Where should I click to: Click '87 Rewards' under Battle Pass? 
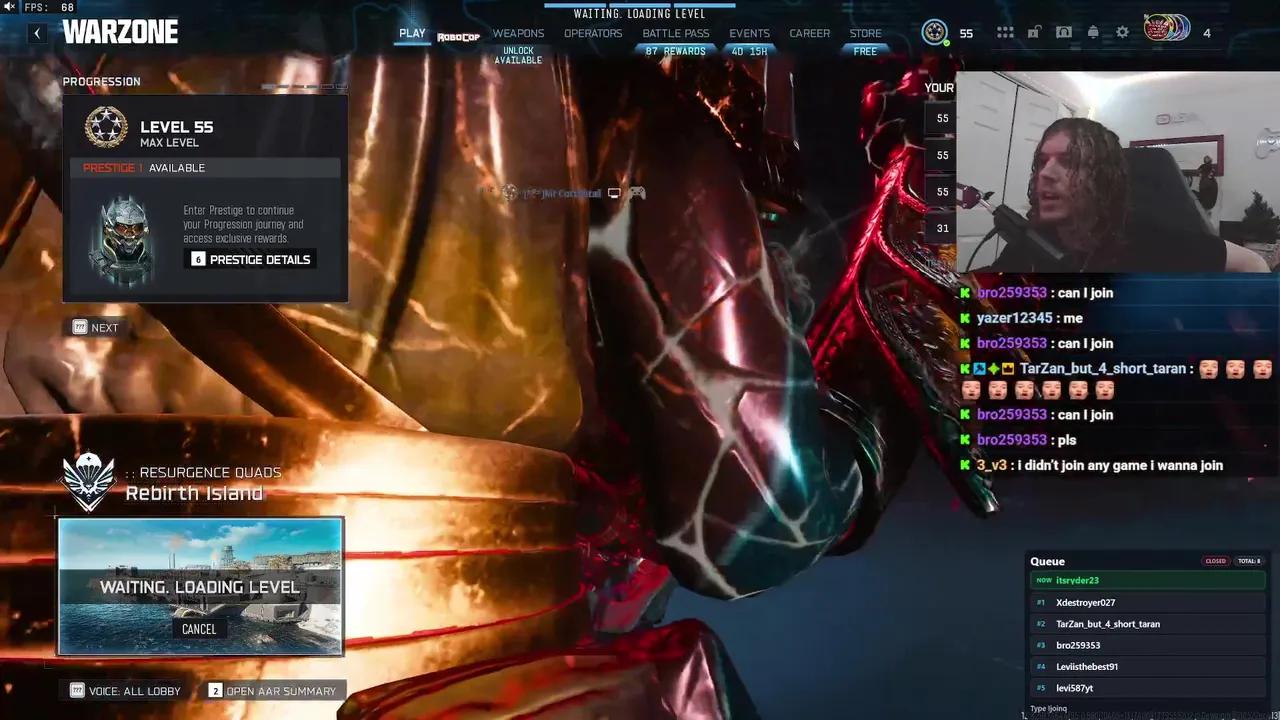click(x=676, y=51)
